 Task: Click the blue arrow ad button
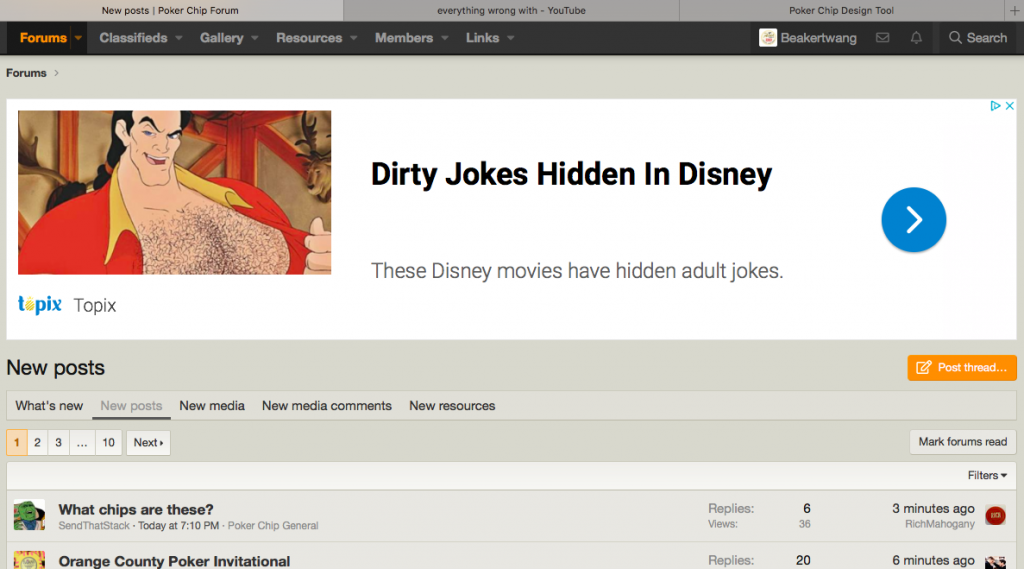913,220
